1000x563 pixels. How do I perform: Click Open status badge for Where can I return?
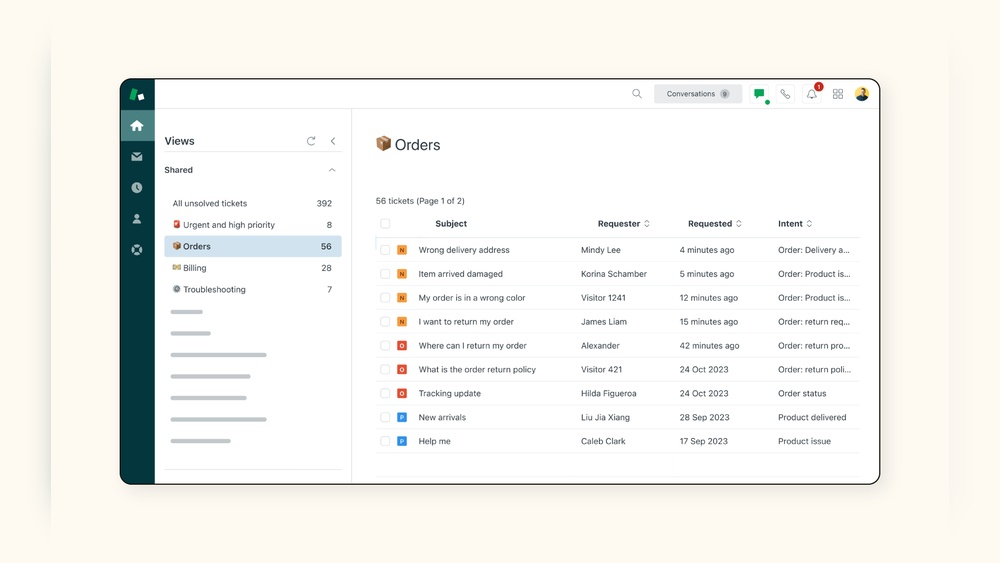click(x=402, y=346)
